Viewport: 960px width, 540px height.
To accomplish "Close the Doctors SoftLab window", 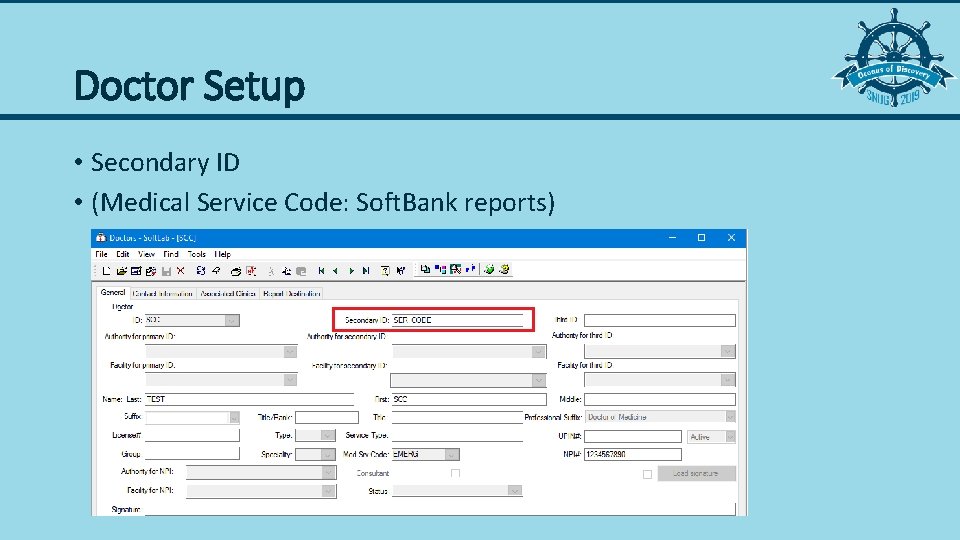I will coord(731,238).
